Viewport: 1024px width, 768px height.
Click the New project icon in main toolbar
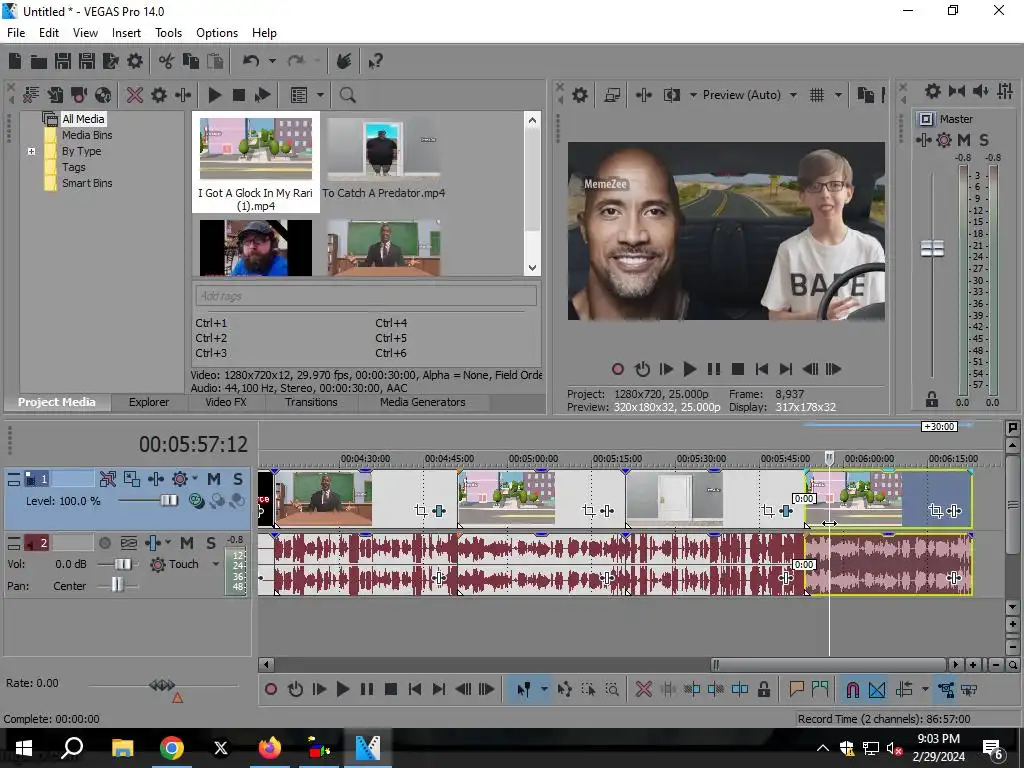[15, 61]
